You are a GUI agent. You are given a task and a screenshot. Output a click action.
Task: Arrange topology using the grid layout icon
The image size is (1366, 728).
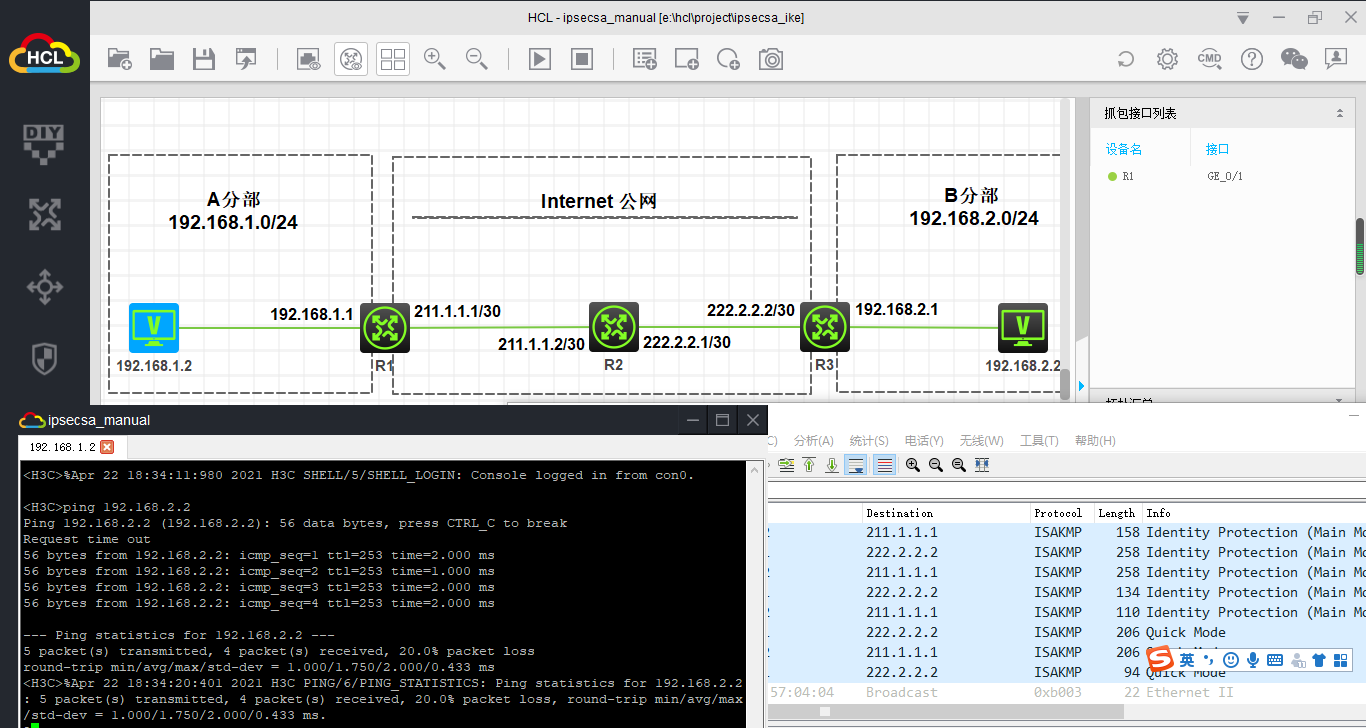392,59
